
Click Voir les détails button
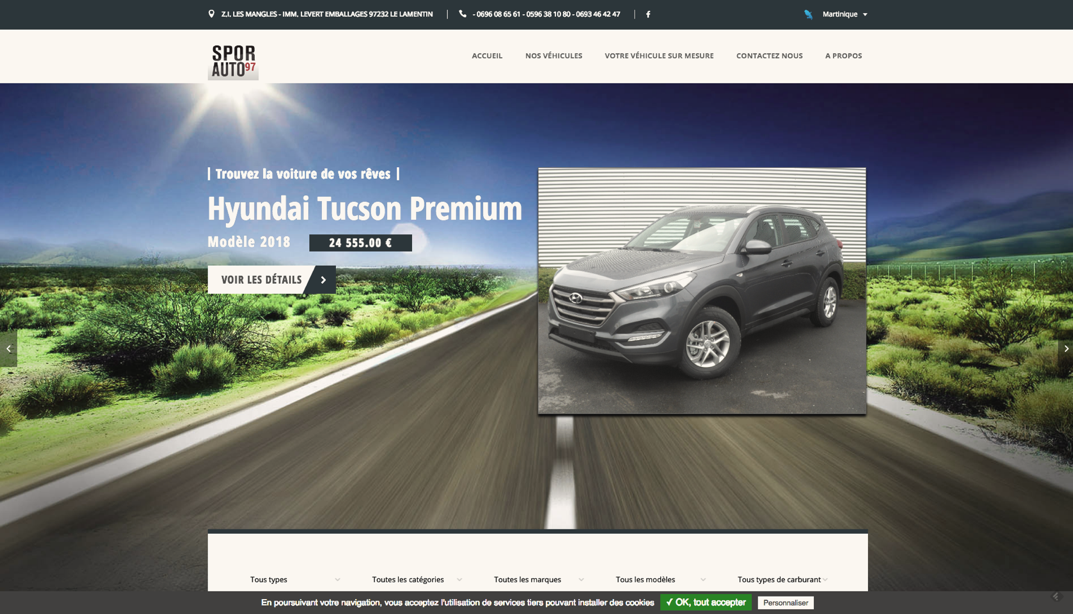[x=272, y=279]
